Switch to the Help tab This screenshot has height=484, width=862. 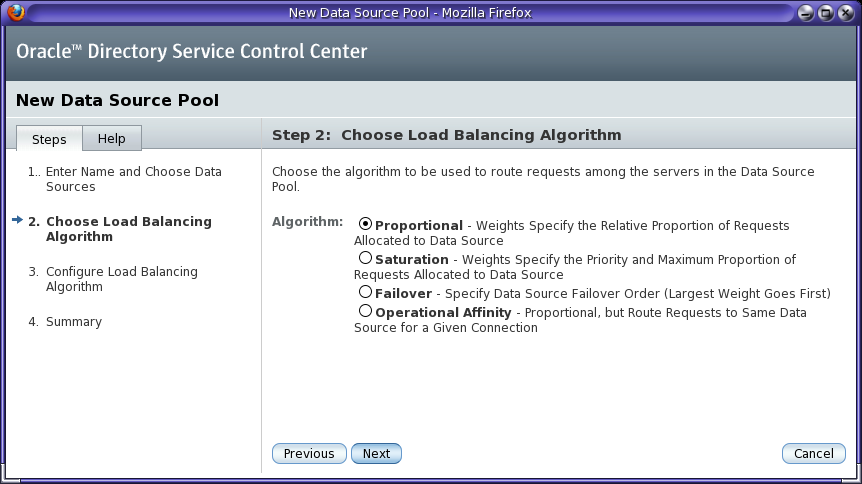112,139
